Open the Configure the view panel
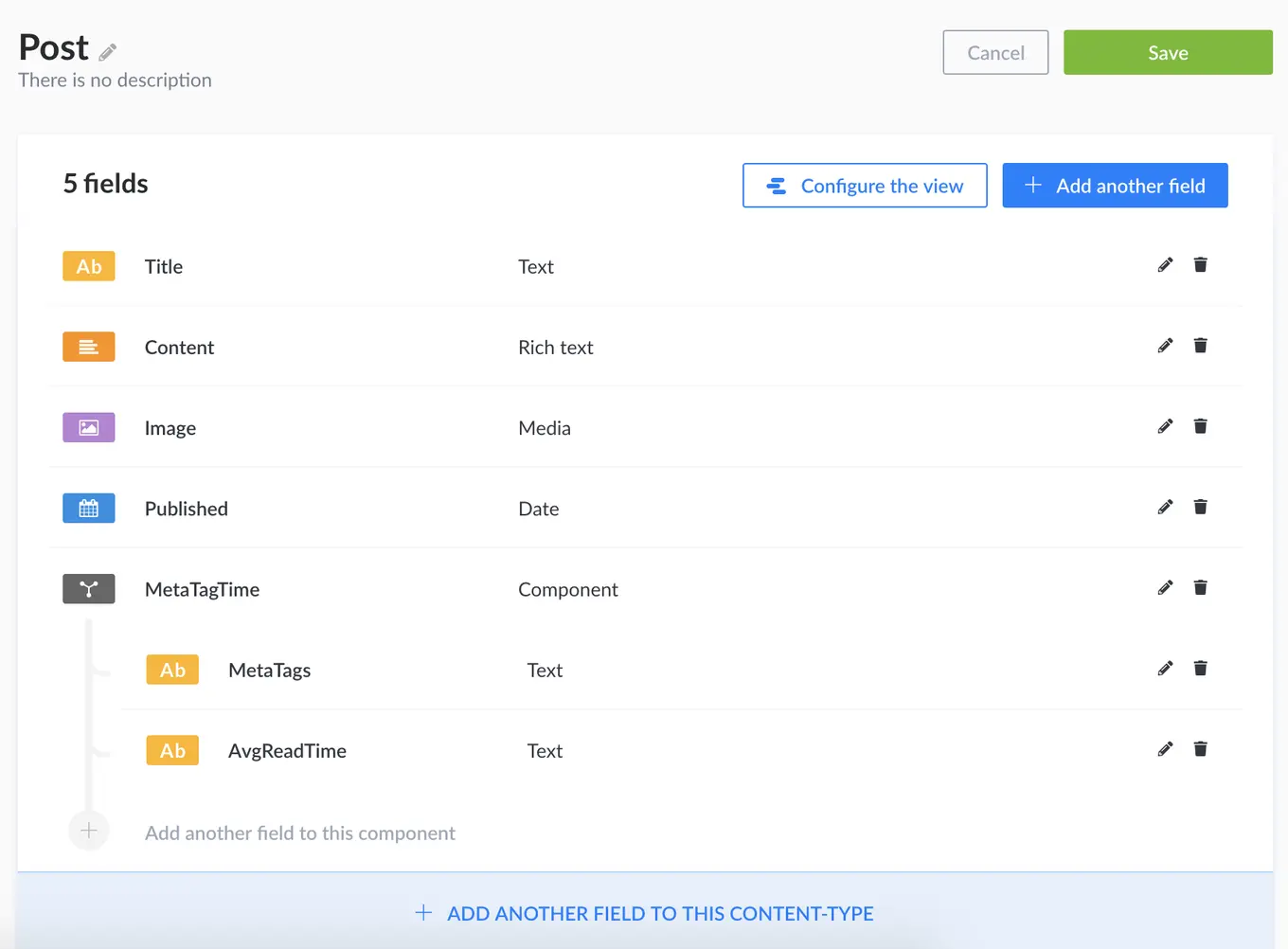The image size is (1288, 949). [864, 186]
